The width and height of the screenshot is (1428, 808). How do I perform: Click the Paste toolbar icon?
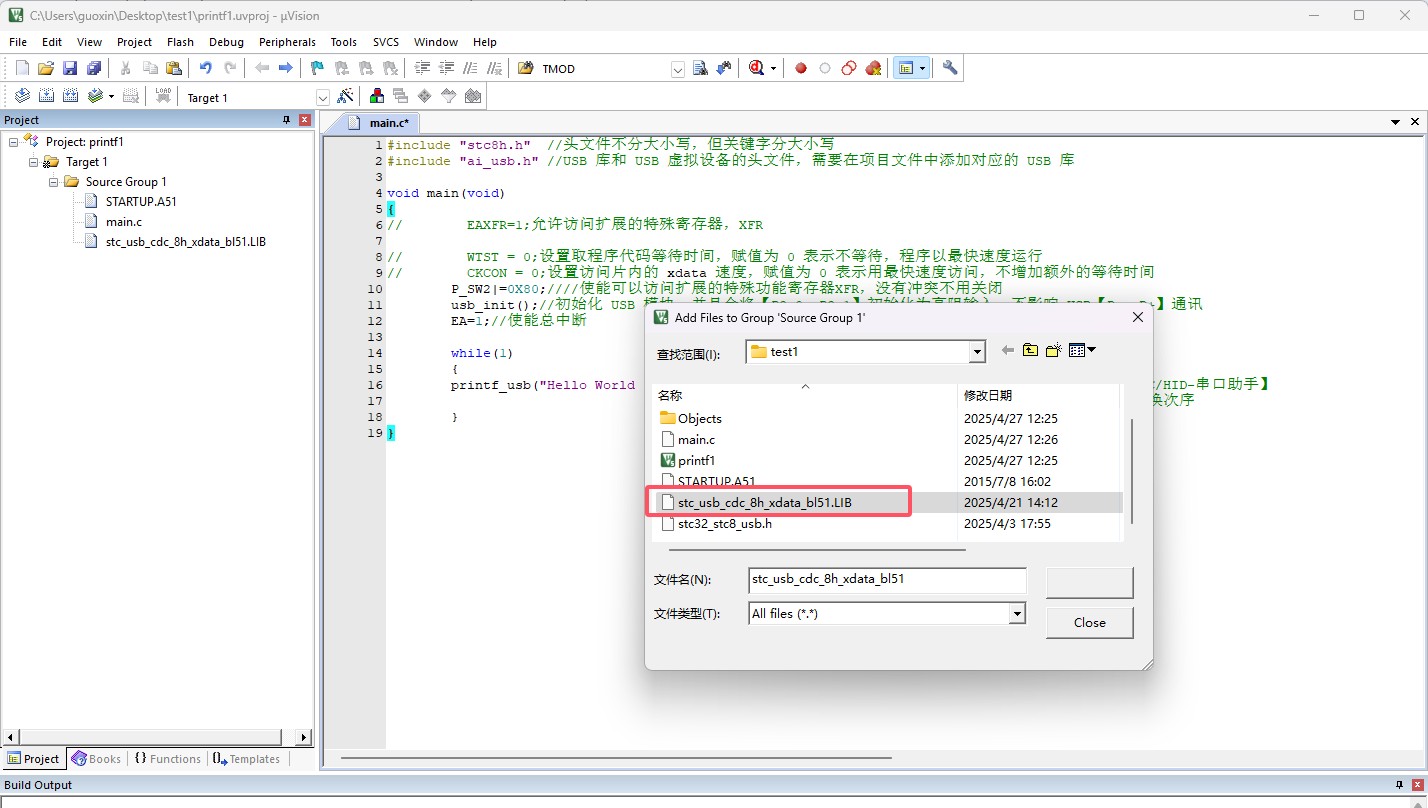click(174, 68)
